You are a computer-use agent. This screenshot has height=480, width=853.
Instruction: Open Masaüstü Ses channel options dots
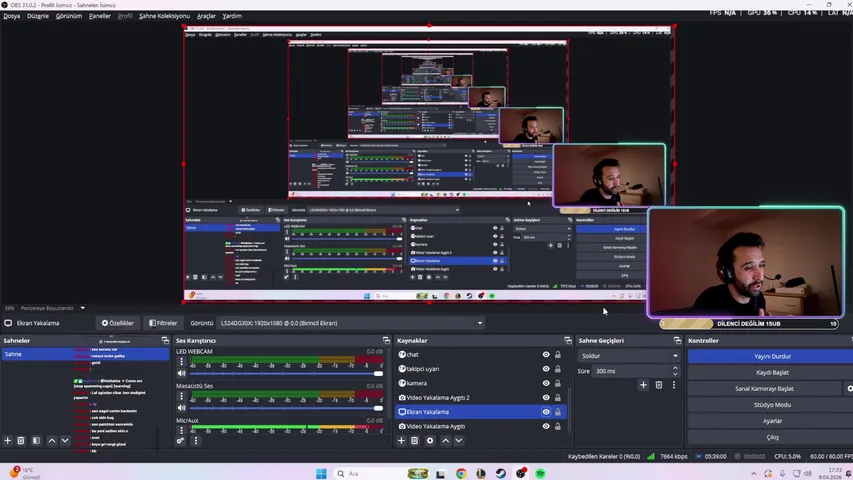click(x=181, y=396)
